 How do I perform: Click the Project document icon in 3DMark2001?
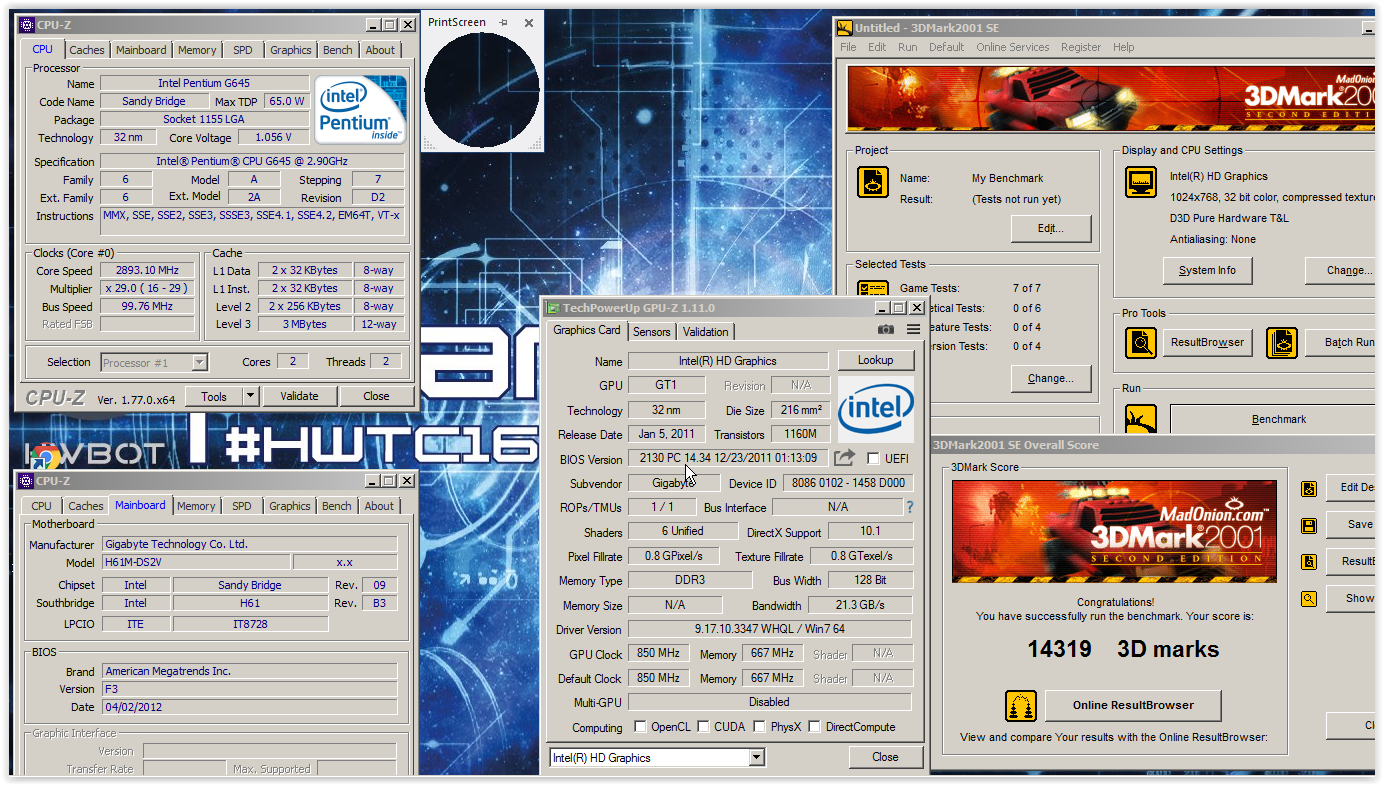pos(873,182)
